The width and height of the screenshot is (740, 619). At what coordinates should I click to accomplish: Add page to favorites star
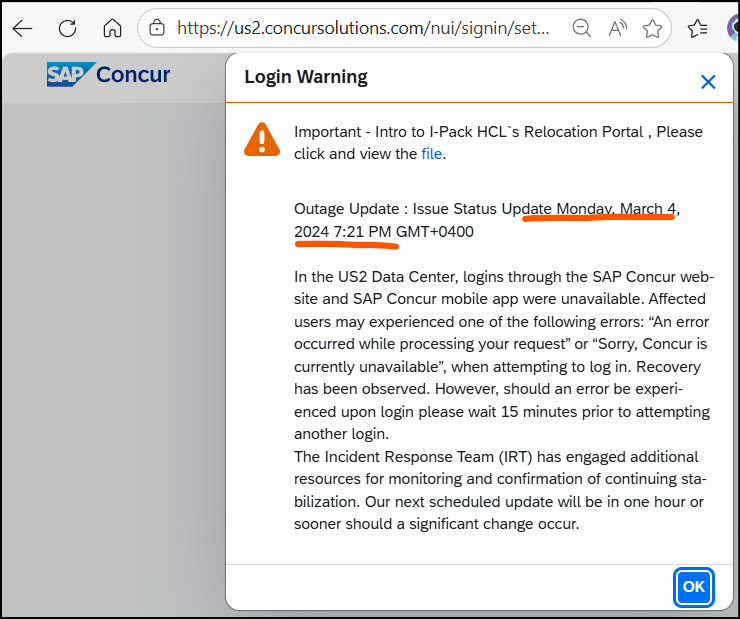[653, 28]
